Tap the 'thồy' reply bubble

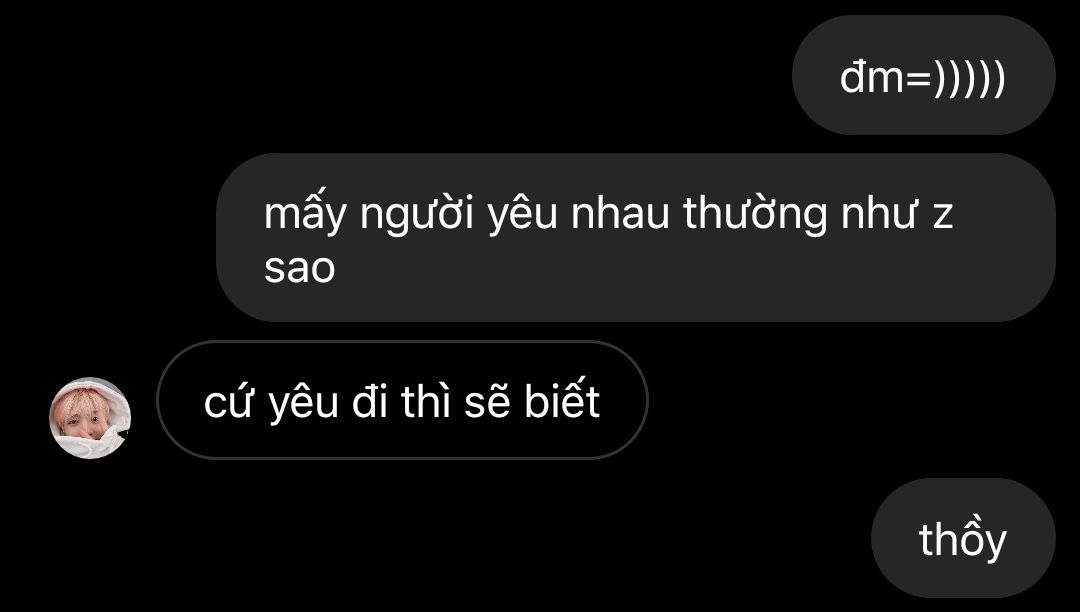point(963,538)
